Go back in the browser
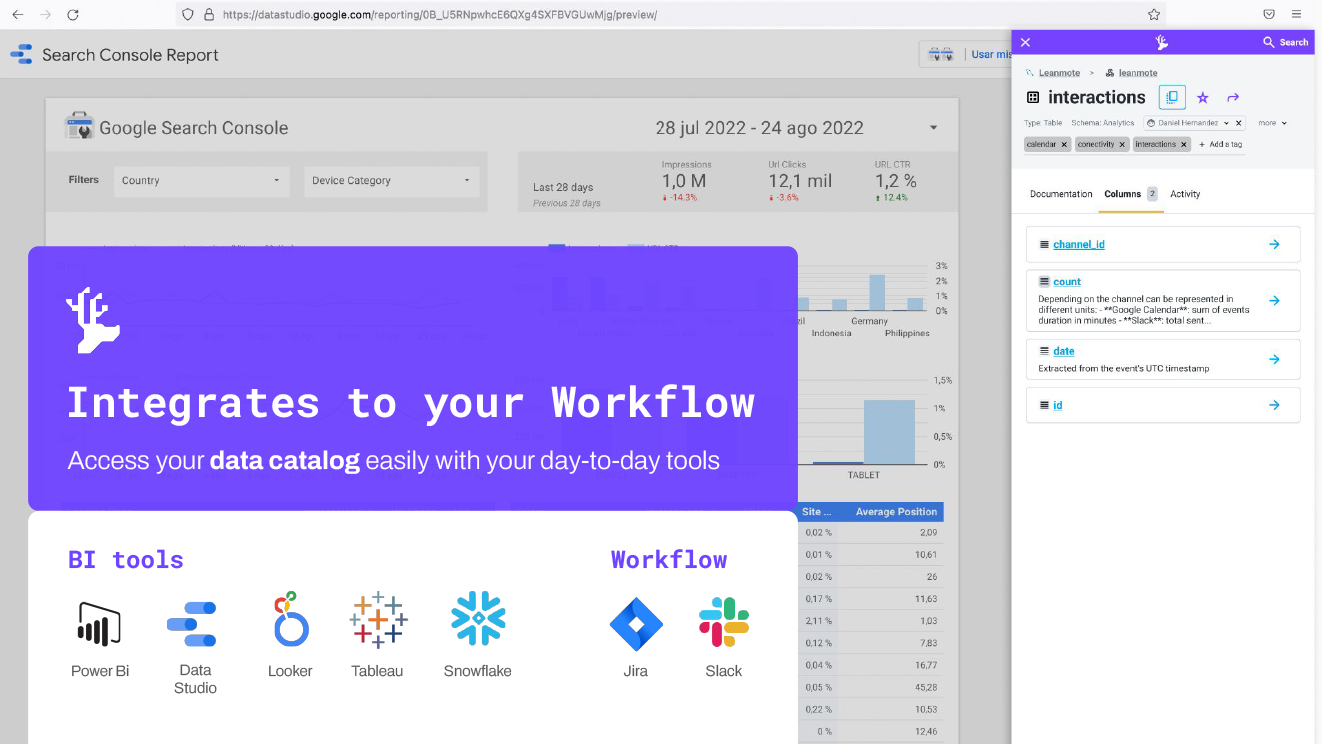 coord(17,15)
